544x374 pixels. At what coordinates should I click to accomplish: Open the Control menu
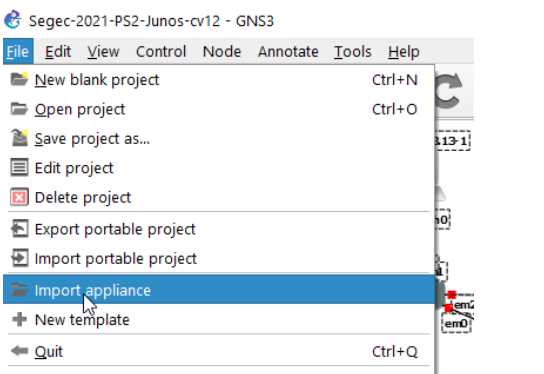click(161, 52)
